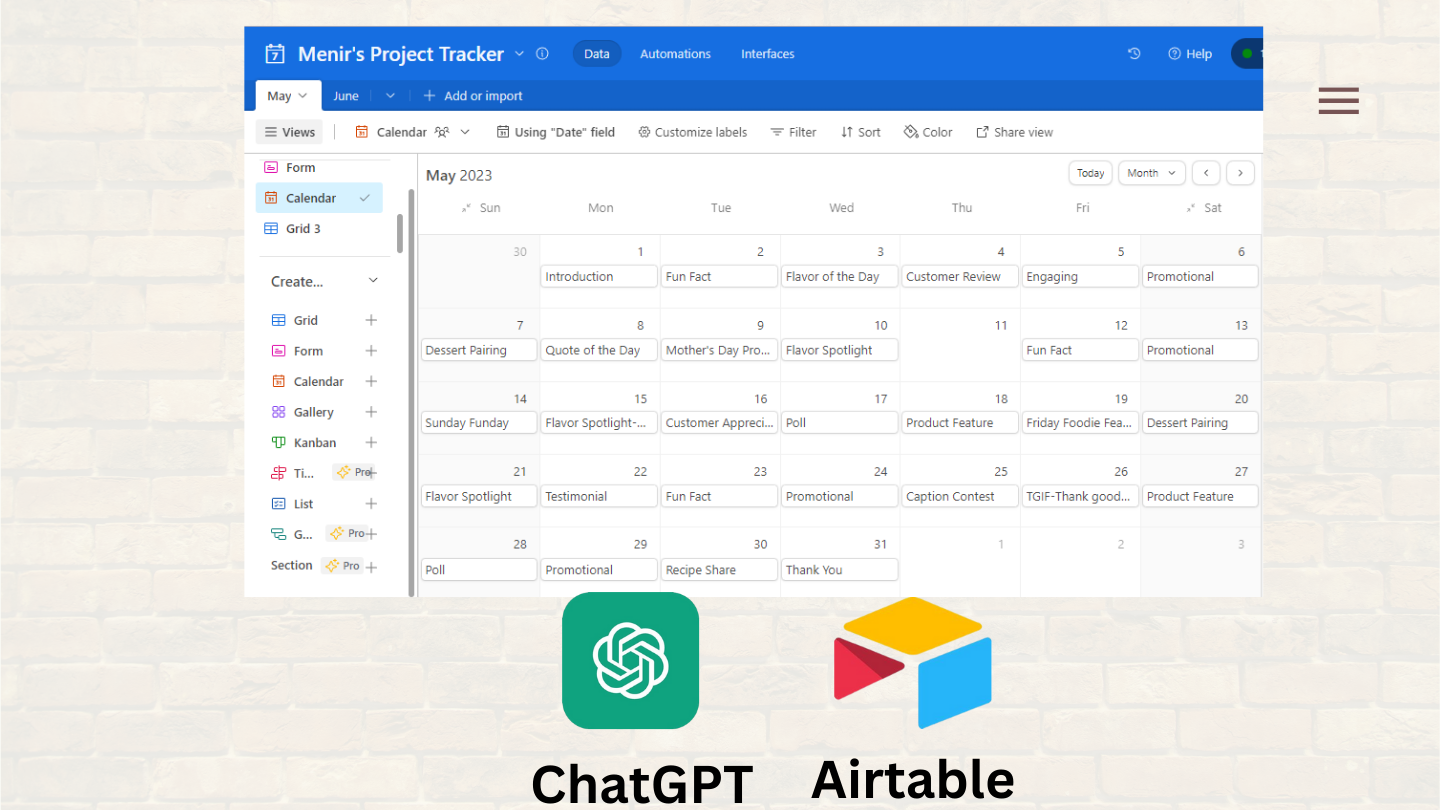Open the Color options
The image size is (1440, 810).
point(928,132)
